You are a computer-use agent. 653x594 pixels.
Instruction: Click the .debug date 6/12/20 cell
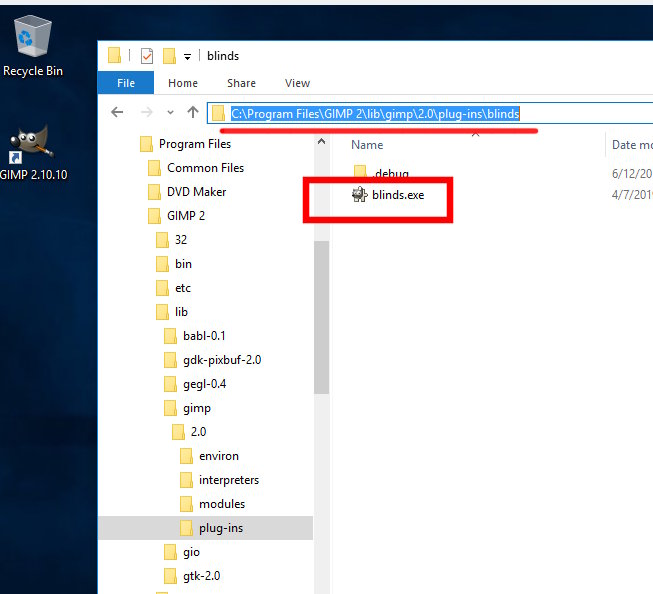click(x=632, y=174)
